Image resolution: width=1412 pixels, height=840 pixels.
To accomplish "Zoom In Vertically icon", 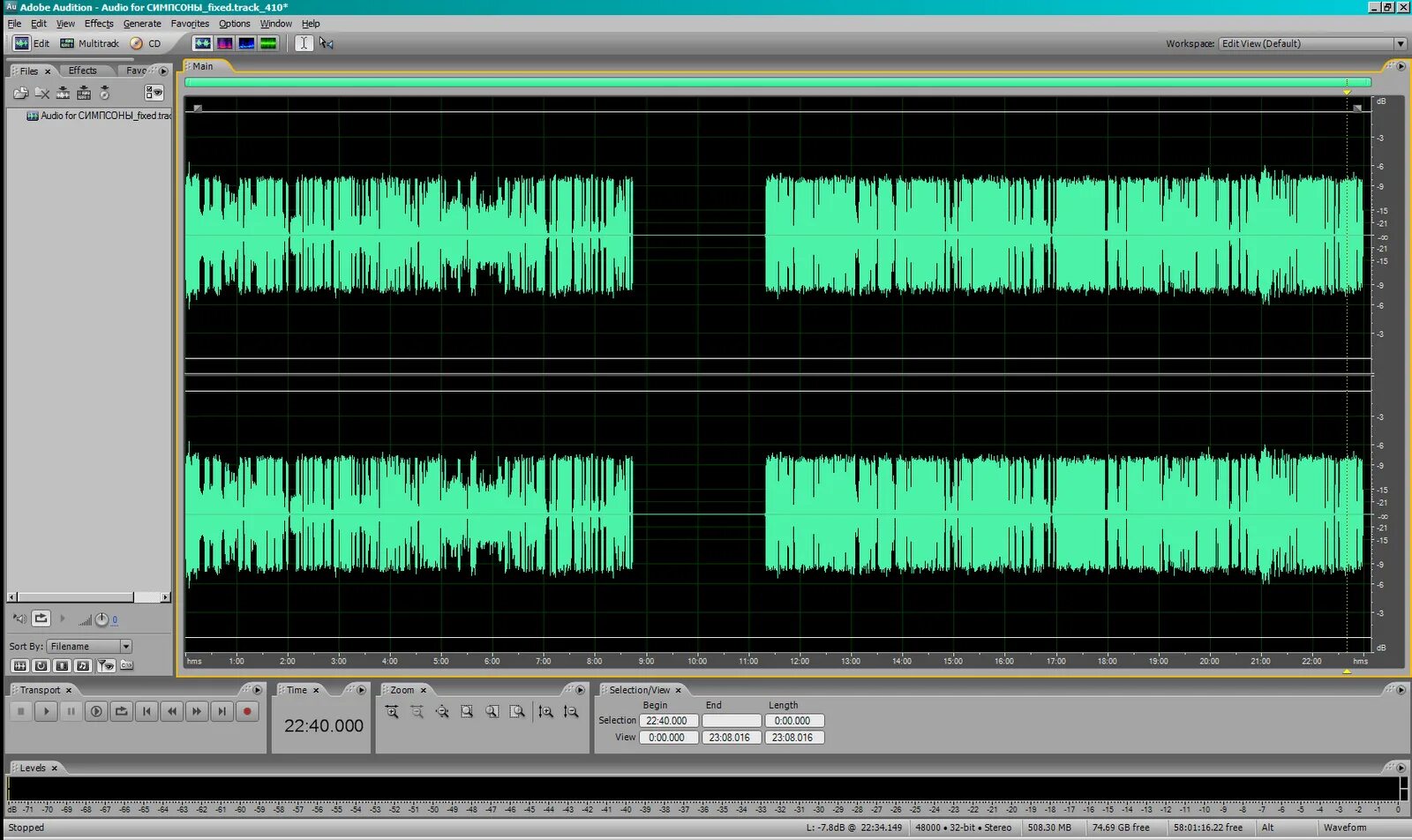I will [x=545, y=711].
